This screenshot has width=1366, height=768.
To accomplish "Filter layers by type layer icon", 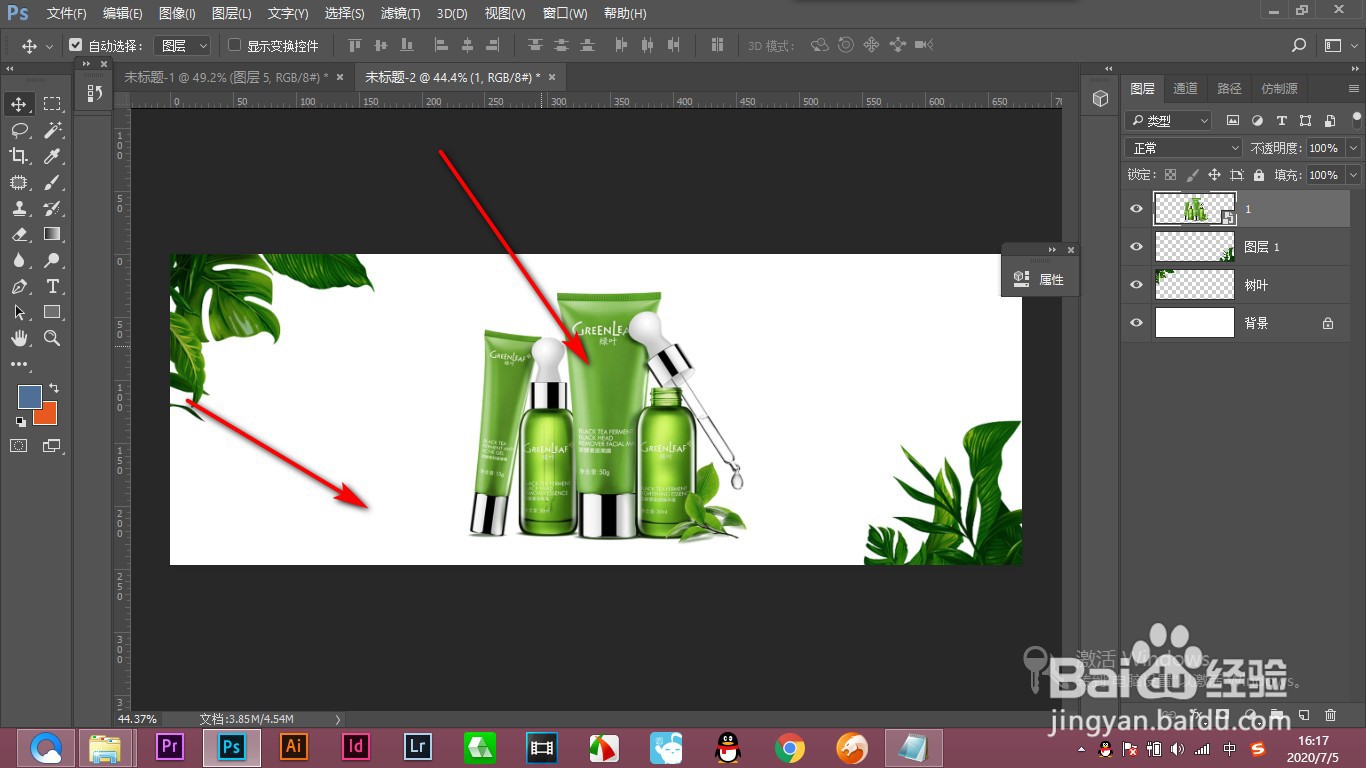I will (x=1281, y=120).
